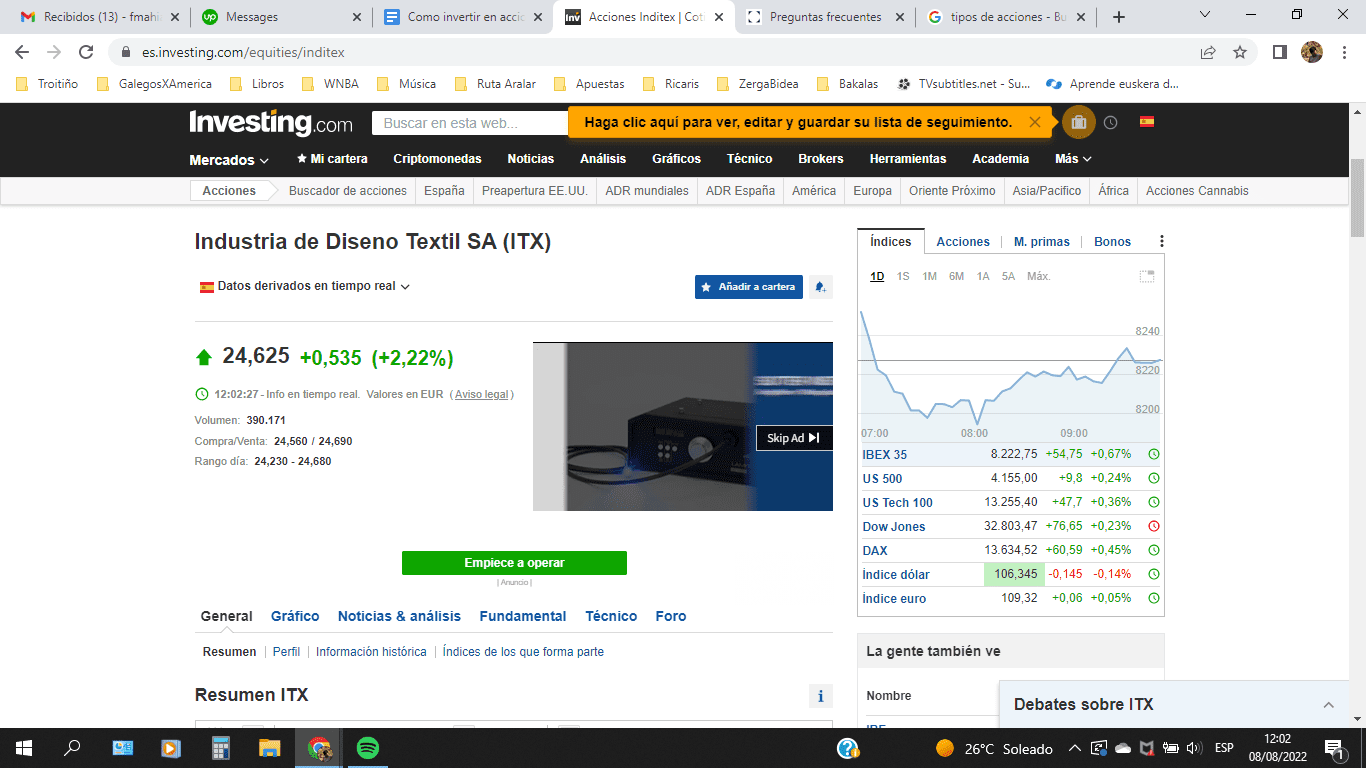The image size is (1366, 768).
Task: Open the Foro tab
Action: click(671, 616)
